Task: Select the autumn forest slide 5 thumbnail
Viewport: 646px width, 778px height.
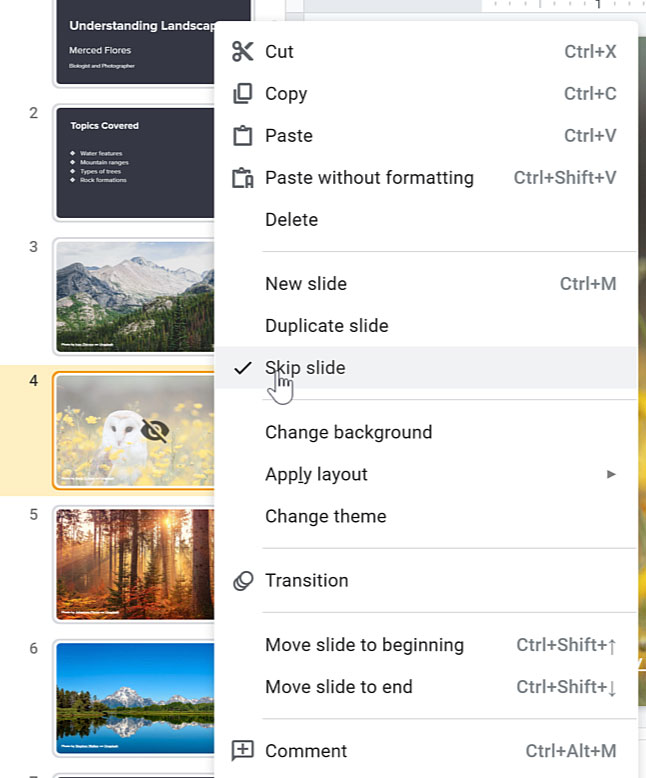Action: (136, 564)
